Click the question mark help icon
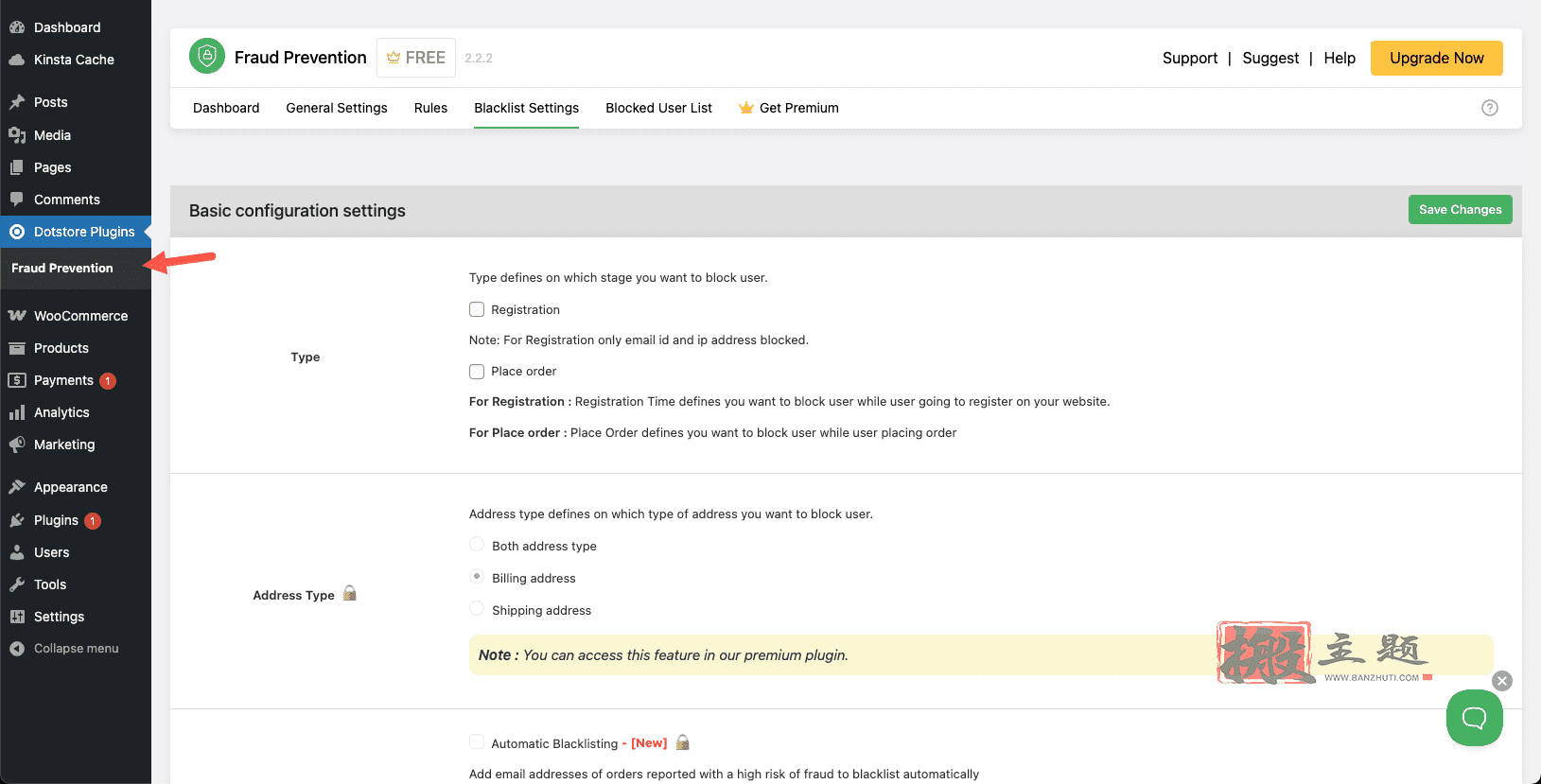Screen dimensions: 1541x784 point(1490,108)
